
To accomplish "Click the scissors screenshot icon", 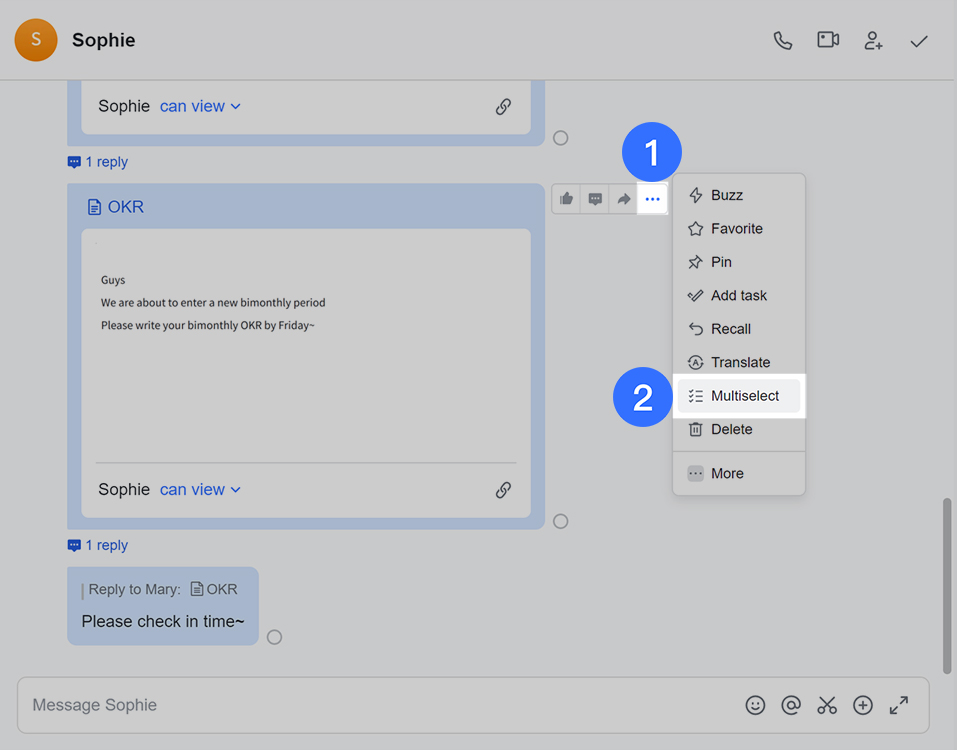I will coord(827,705).
